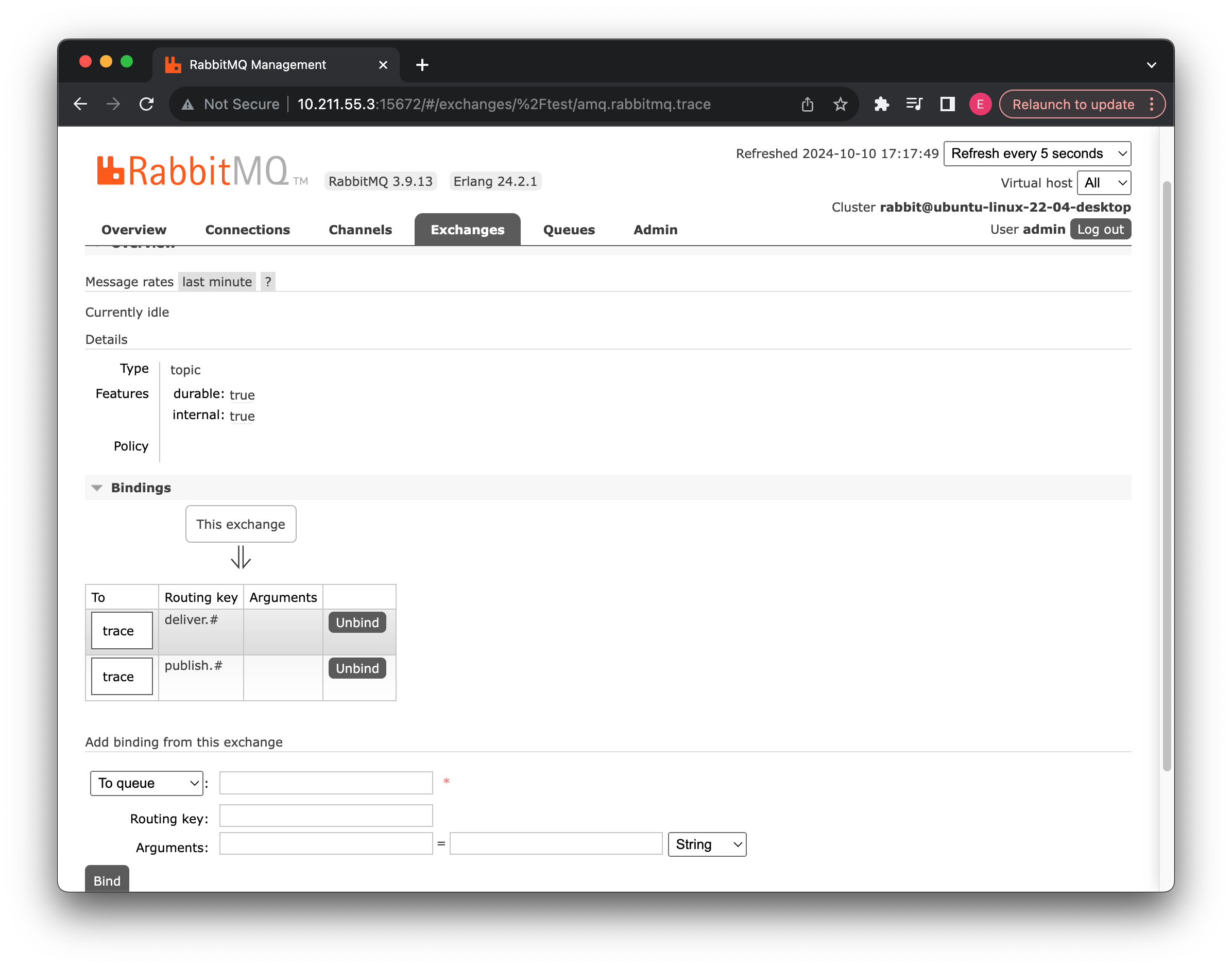Click the Routing key input field
The width and height of the screenshot is (1232, 968).
coord(326,816)
